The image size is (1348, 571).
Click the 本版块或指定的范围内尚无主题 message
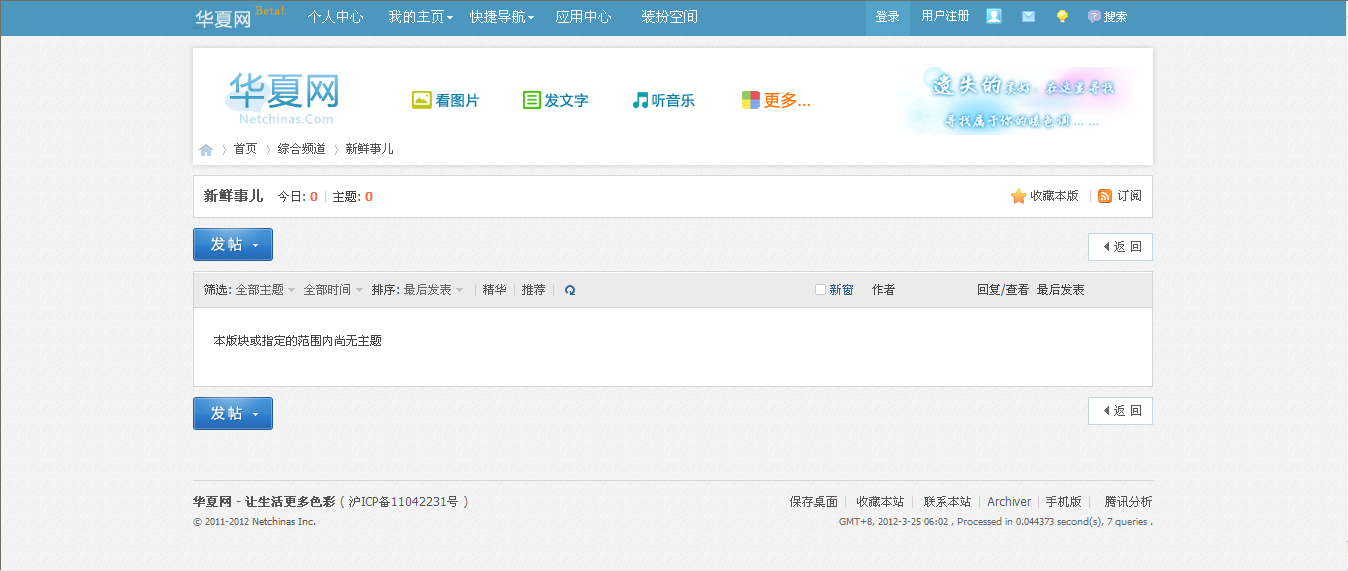point(298,341)
